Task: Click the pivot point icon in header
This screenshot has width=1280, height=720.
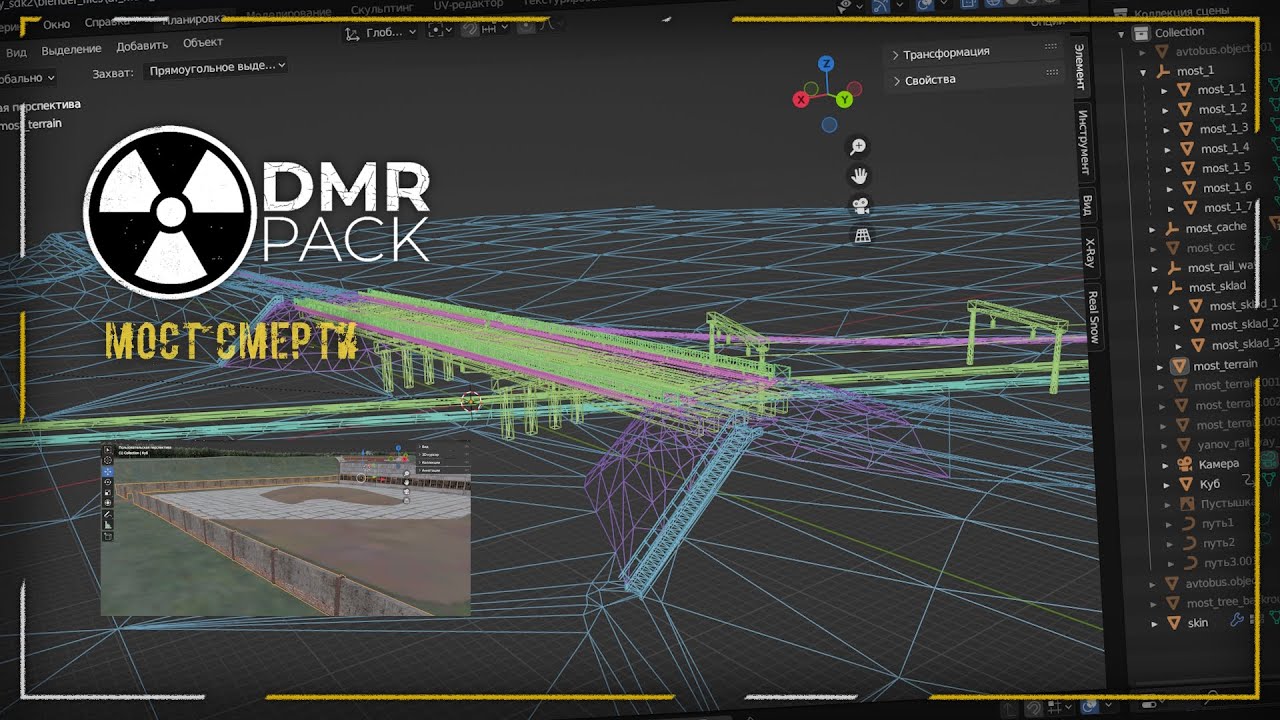Action: [x=436, y=31]
